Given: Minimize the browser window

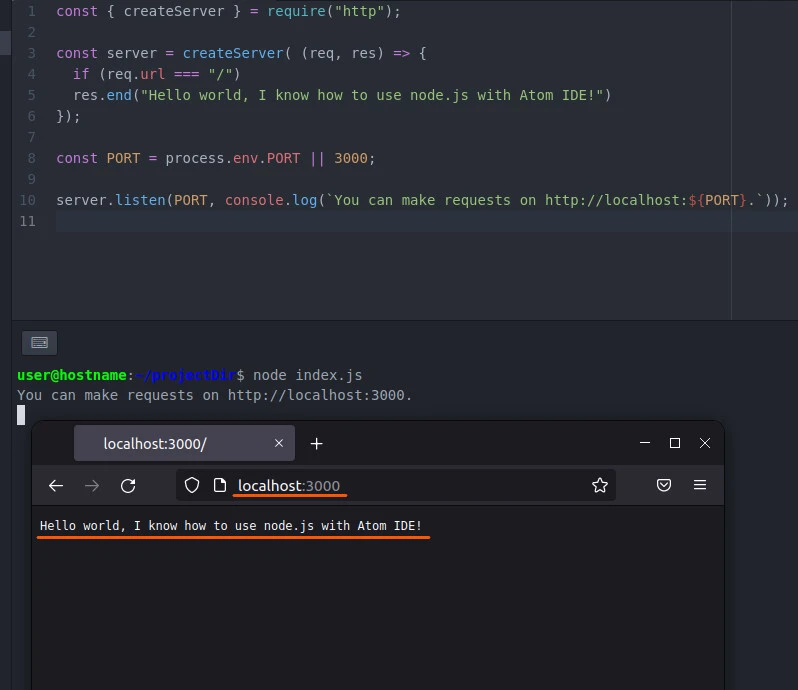Looking at the screenshot, I should (644, 443).
